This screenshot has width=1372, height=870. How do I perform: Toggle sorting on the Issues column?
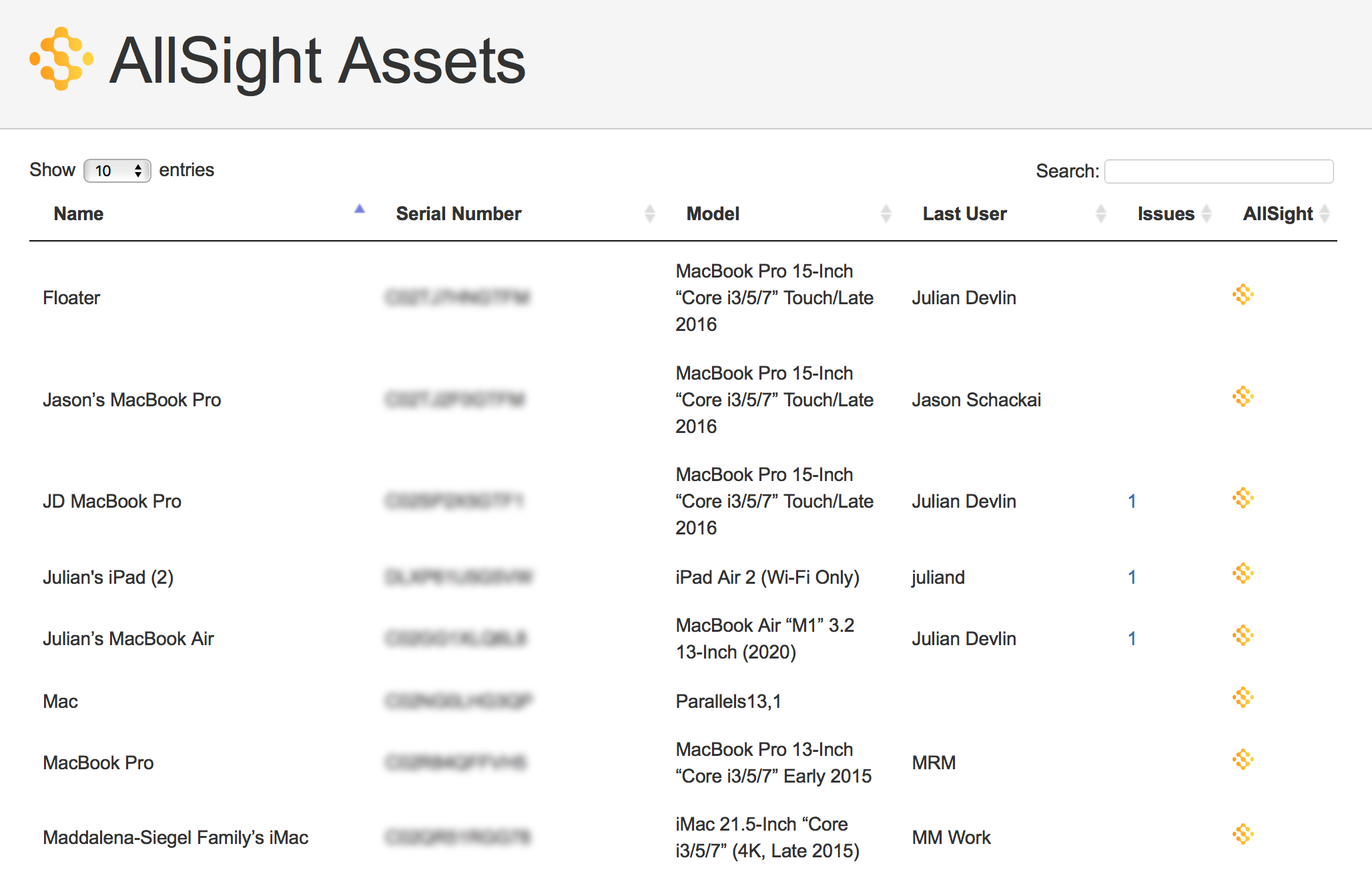(1206, 213)
